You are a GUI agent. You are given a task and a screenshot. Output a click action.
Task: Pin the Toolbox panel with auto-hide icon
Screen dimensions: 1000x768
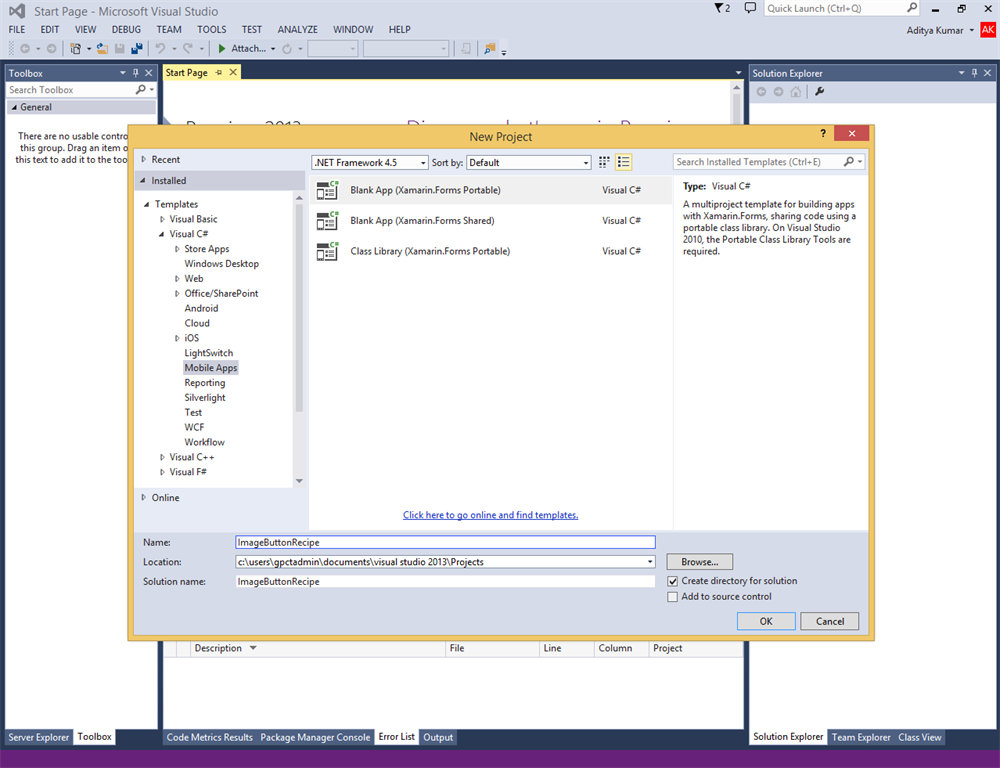point(135,73)
